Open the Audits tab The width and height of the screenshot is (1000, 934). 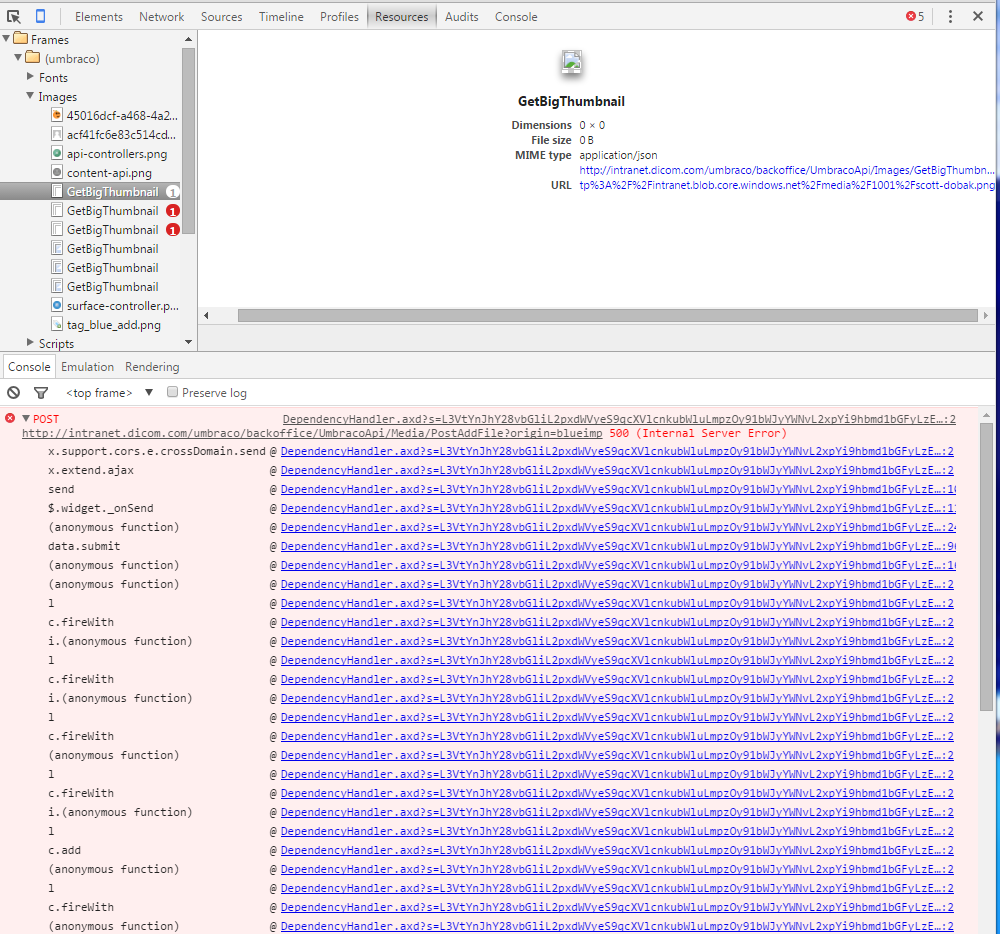(x=462, y=17)
